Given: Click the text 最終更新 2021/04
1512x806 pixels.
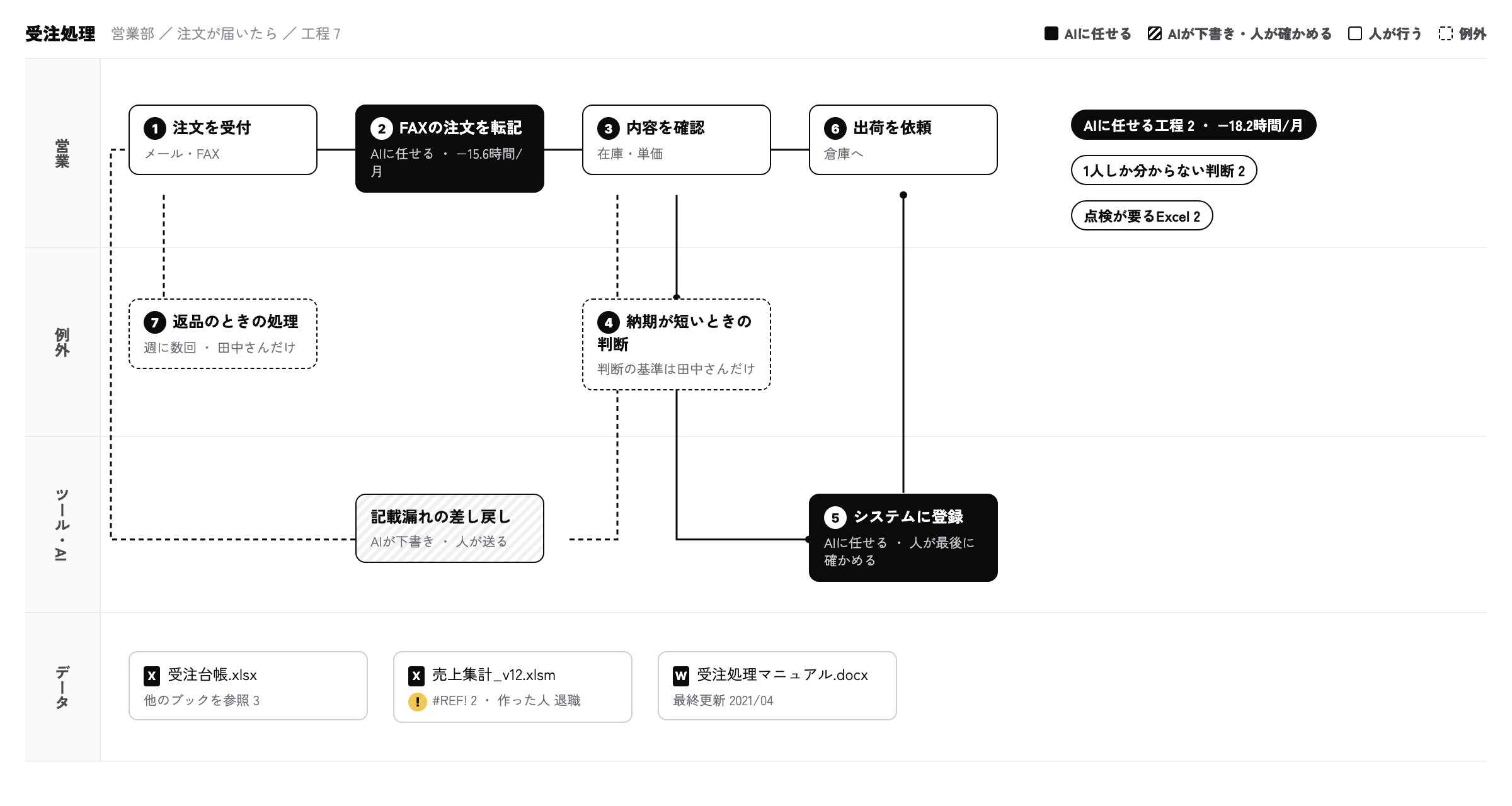Looking at the screenshot, I should 723,701.
